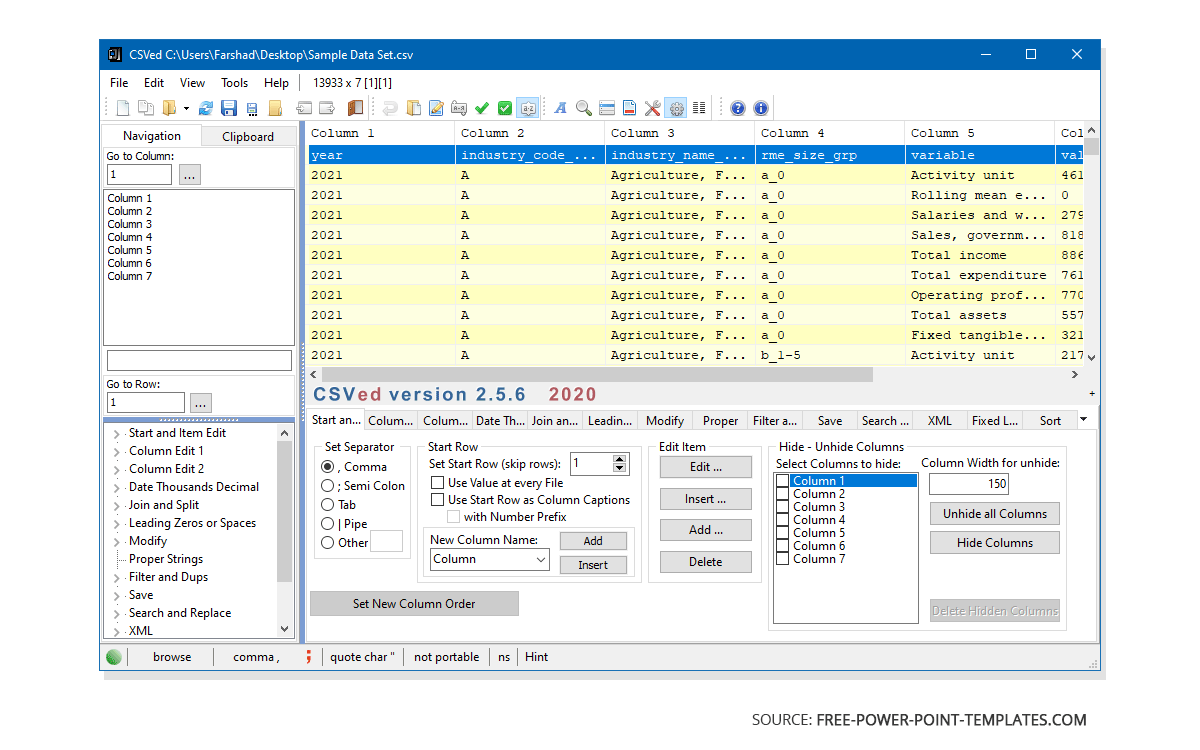
Task: Switch to the Clipboard tab
Action: click(x=247, y=137)
